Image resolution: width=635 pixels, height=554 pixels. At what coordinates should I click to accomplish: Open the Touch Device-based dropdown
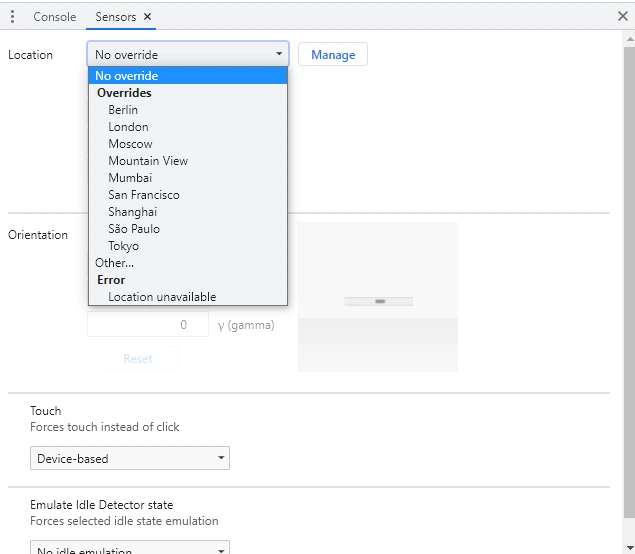pyautogui.click(x=129, y=459)
